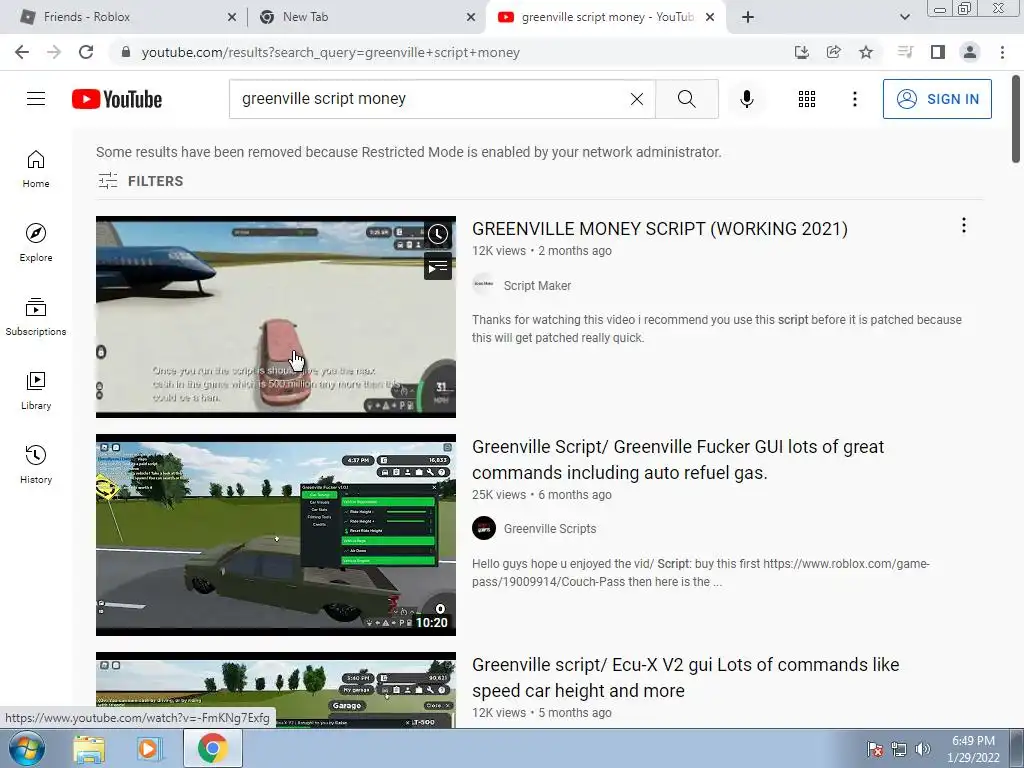Open Library in the sidebar
Viewport: 1024px width, 768px height.
(36, 391)
